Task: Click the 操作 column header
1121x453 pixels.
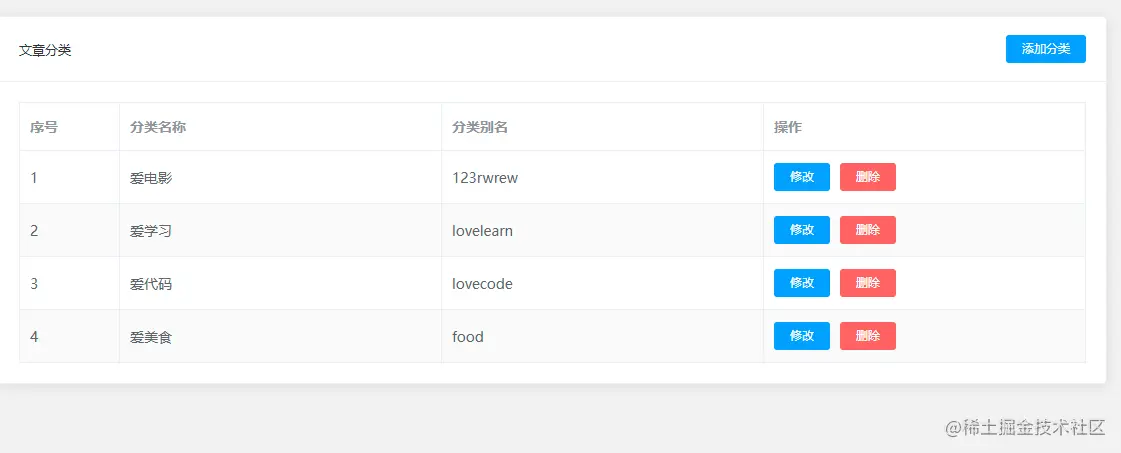Action: (x=788, y=127)
